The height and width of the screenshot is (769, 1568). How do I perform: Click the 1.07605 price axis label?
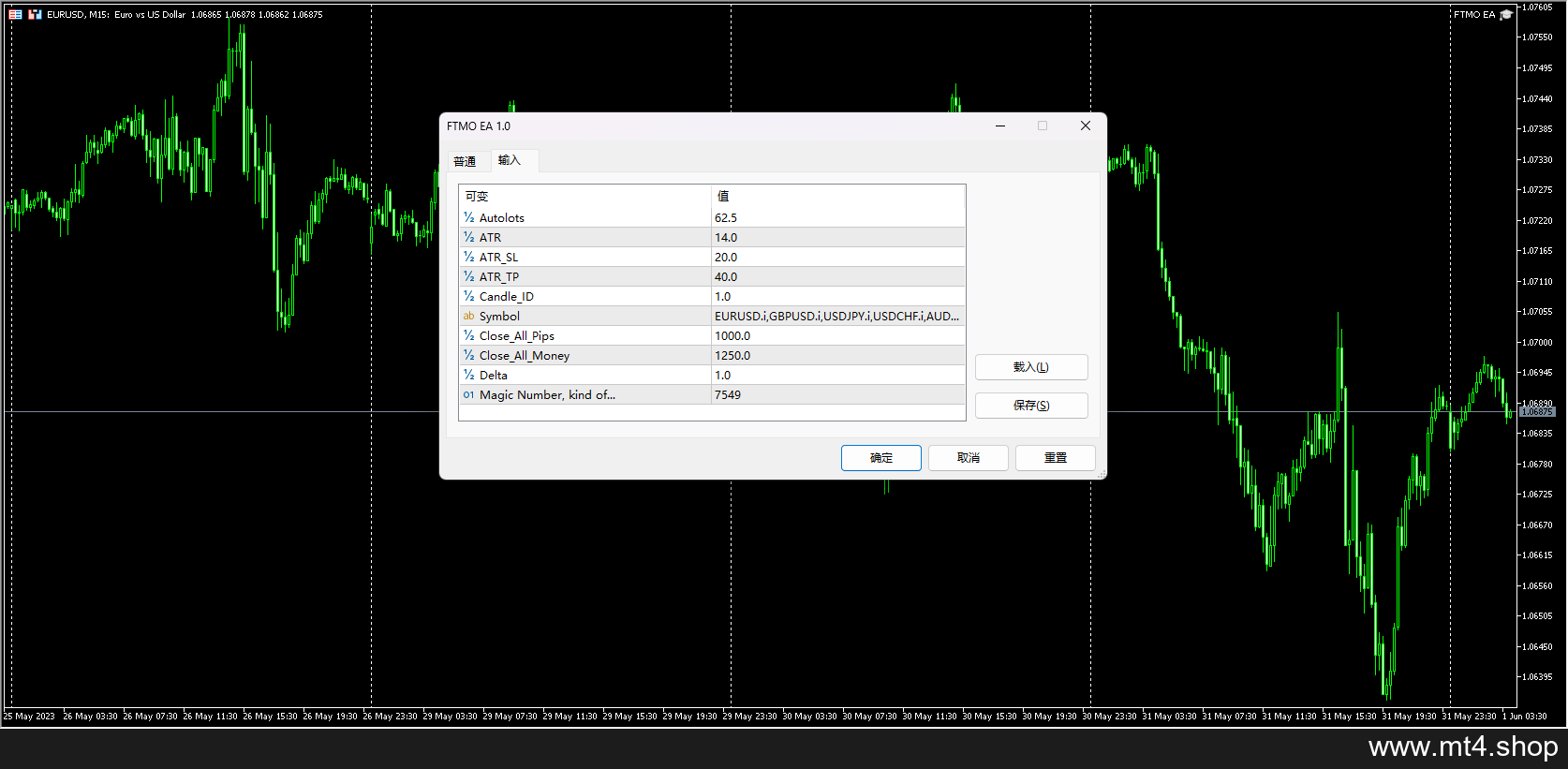coord(1537,7)
